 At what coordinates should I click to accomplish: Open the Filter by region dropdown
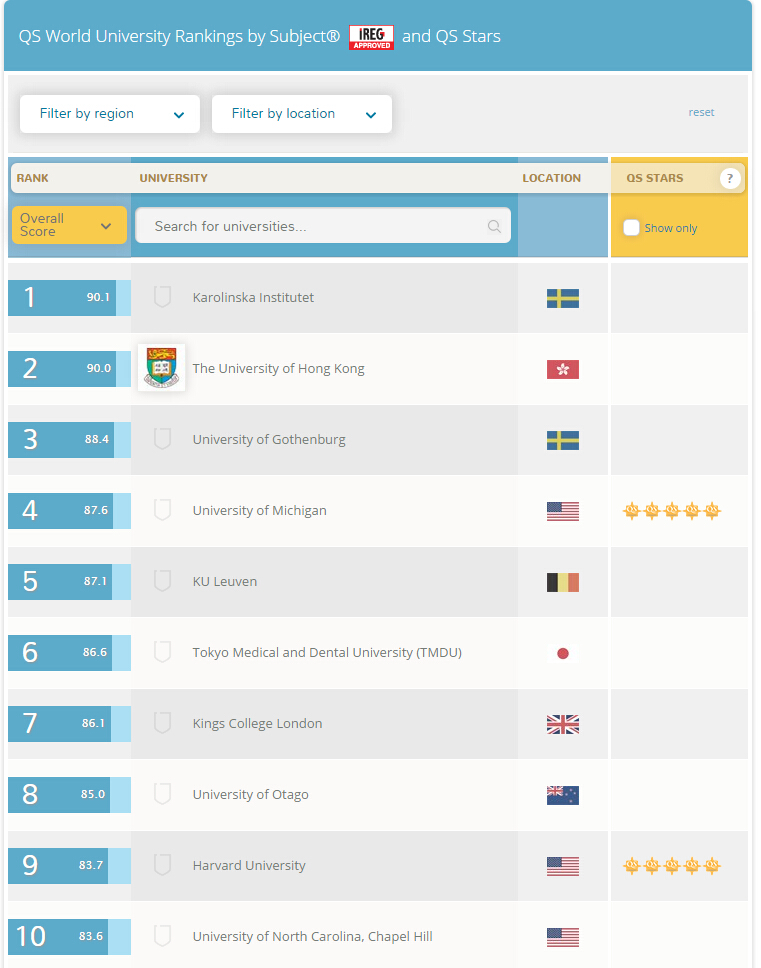tap(110, 114)
